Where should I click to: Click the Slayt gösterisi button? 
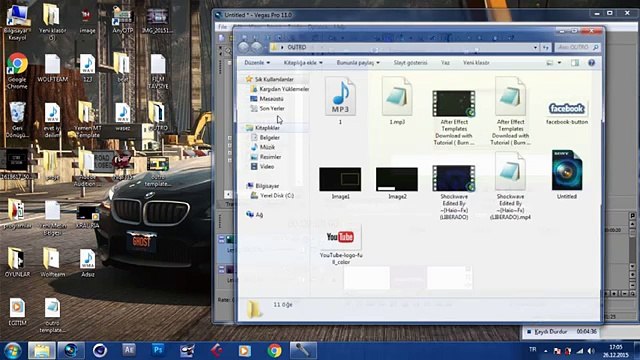point(410,63)
